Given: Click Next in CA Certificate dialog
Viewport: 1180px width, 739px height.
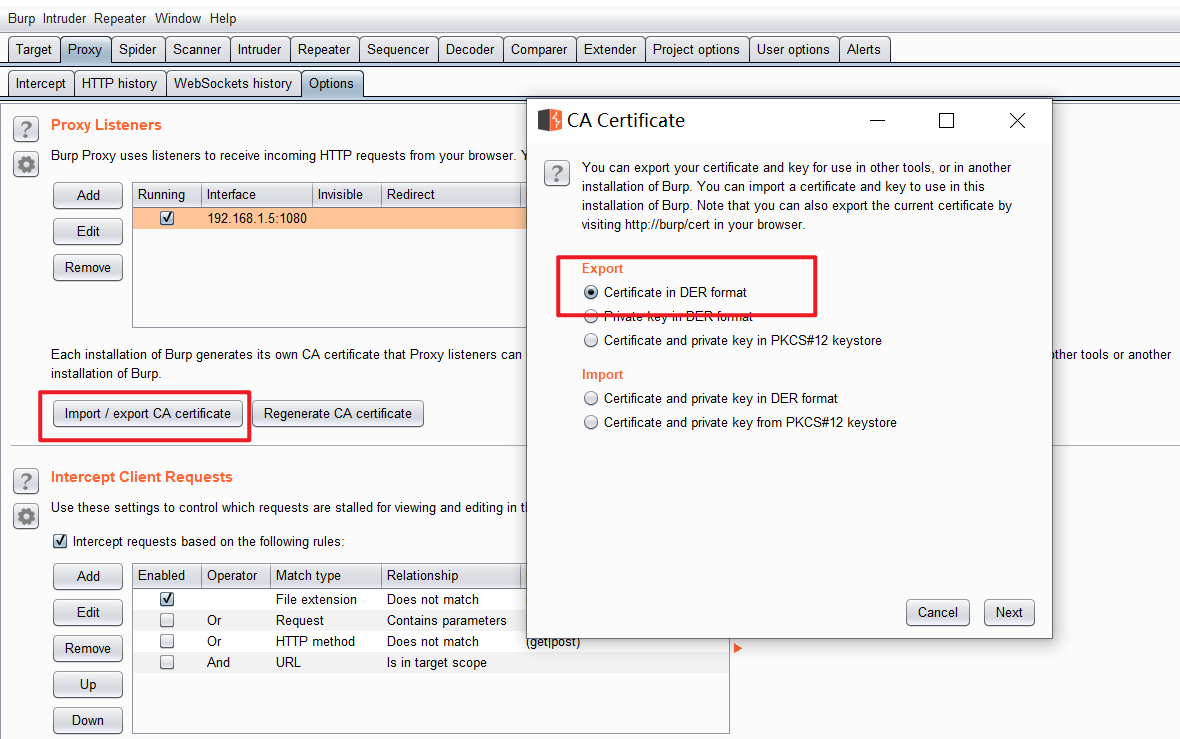Looking at the screenshot, I should (1009, 613).
